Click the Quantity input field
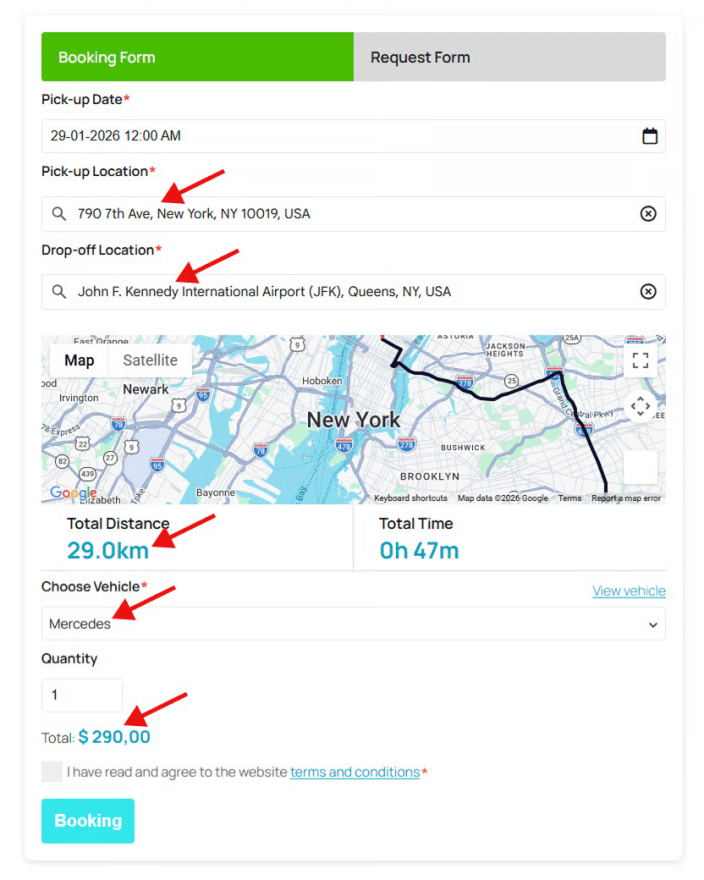The height and width of the screenshot is (880, 704). click(x=82, y=695)
